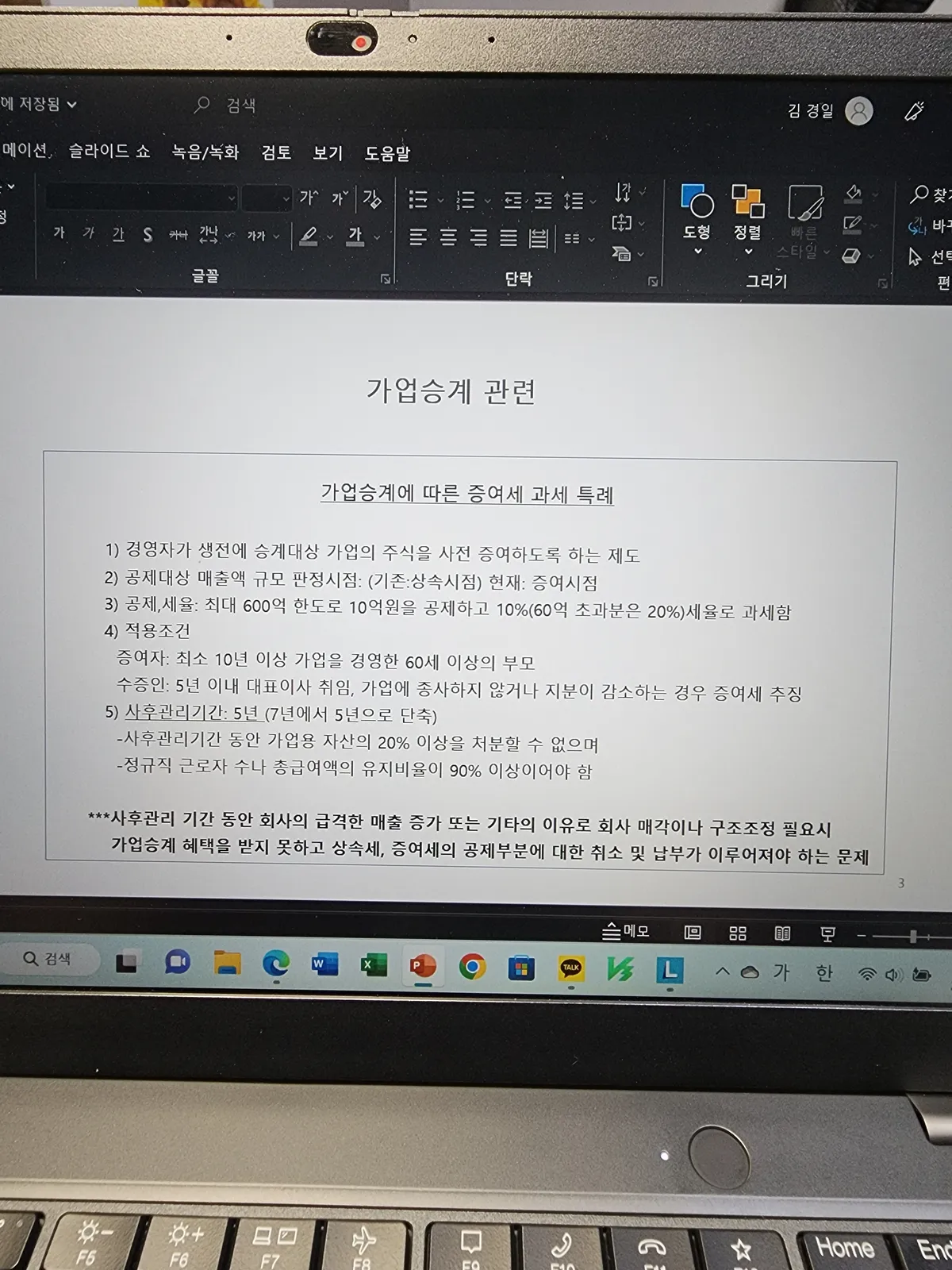
Task: Convert to SmartArt graphic
Action: tap(630, 254)
